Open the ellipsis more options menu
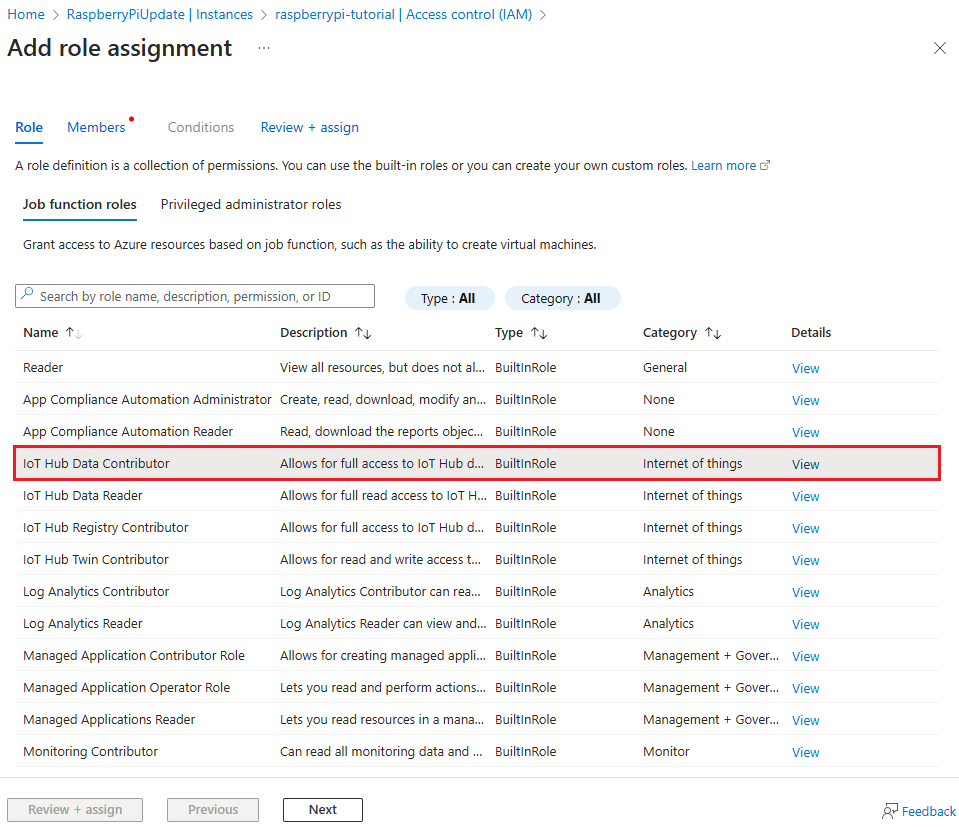 click(x=264, y=48)
